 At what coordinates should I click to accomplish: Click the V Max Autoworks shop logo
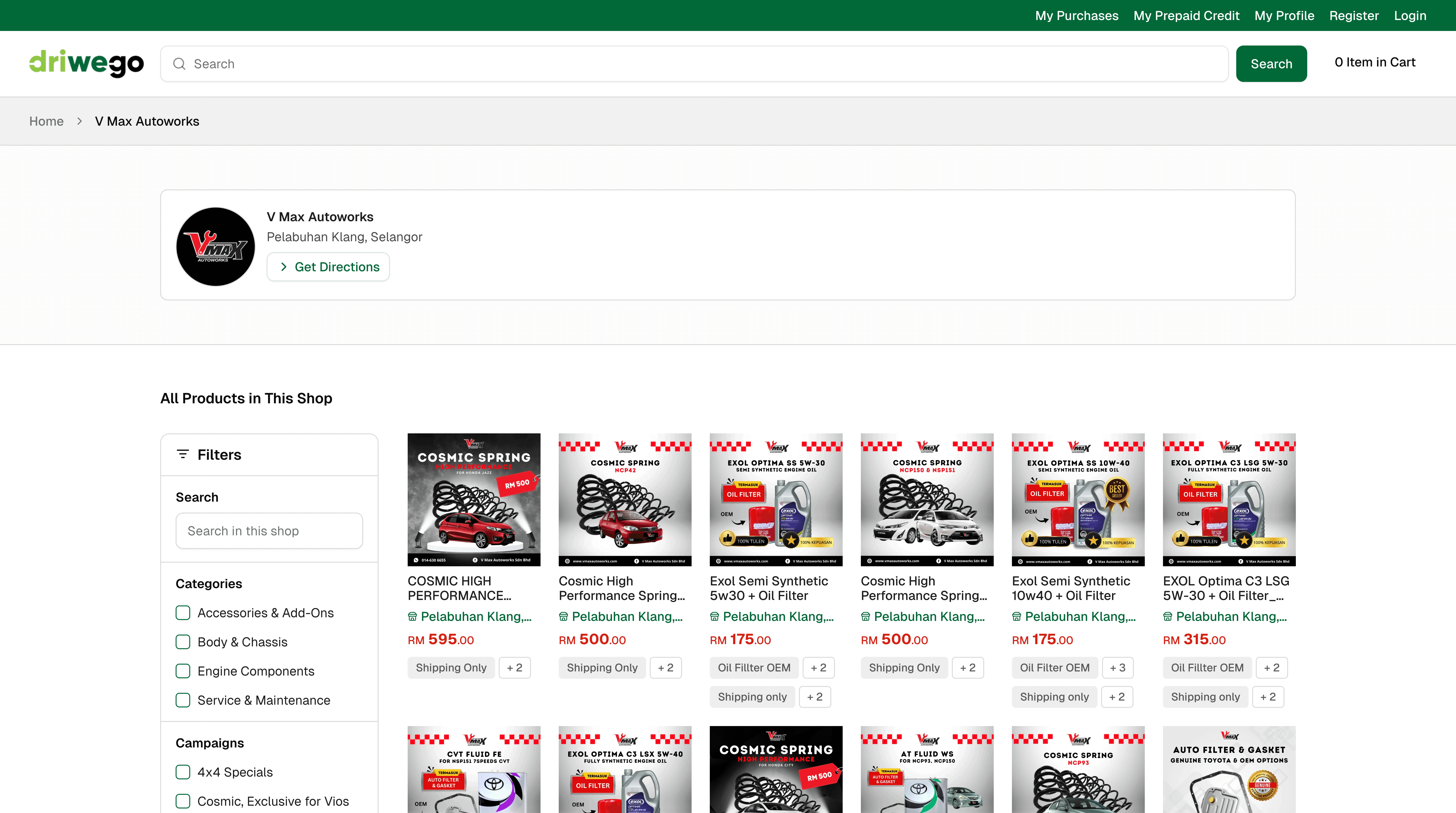215,246
